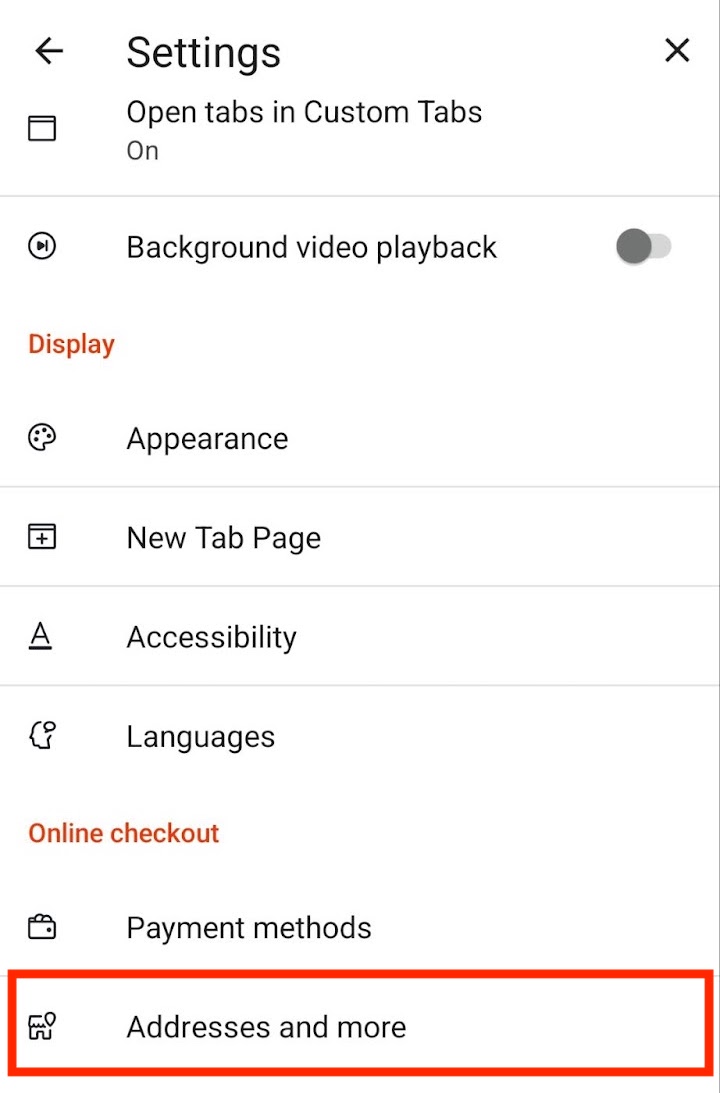The height and width of the screenshot is (1093, 720).
Task: Open Addresses and more
Action: coord(360,1027)
